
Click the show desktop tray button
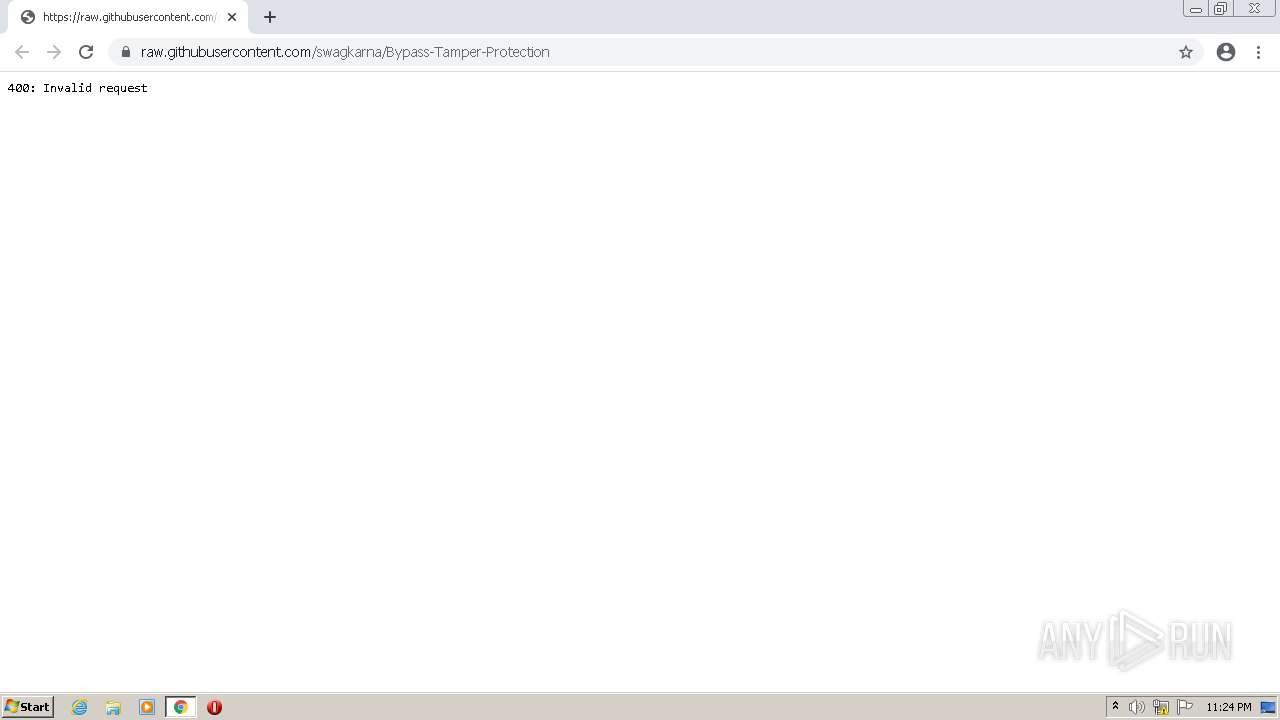[x=1268, y=707]
